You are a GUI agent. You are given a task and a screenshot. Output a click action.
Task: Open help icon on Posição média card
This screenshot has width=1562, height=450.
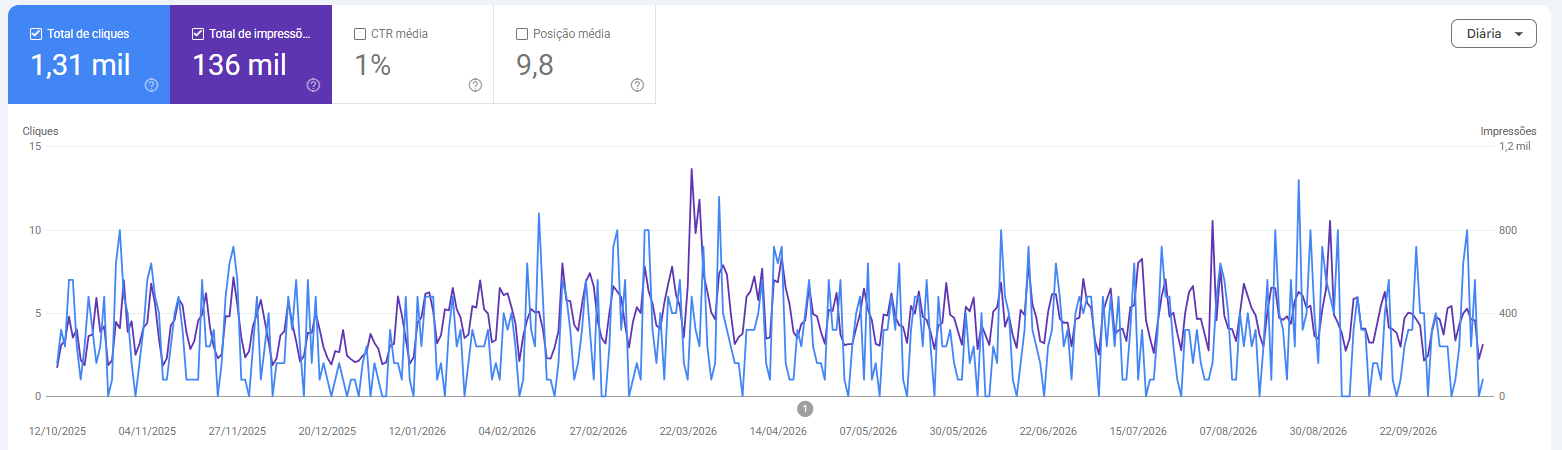pyautogui.click(x=637, y=85)
